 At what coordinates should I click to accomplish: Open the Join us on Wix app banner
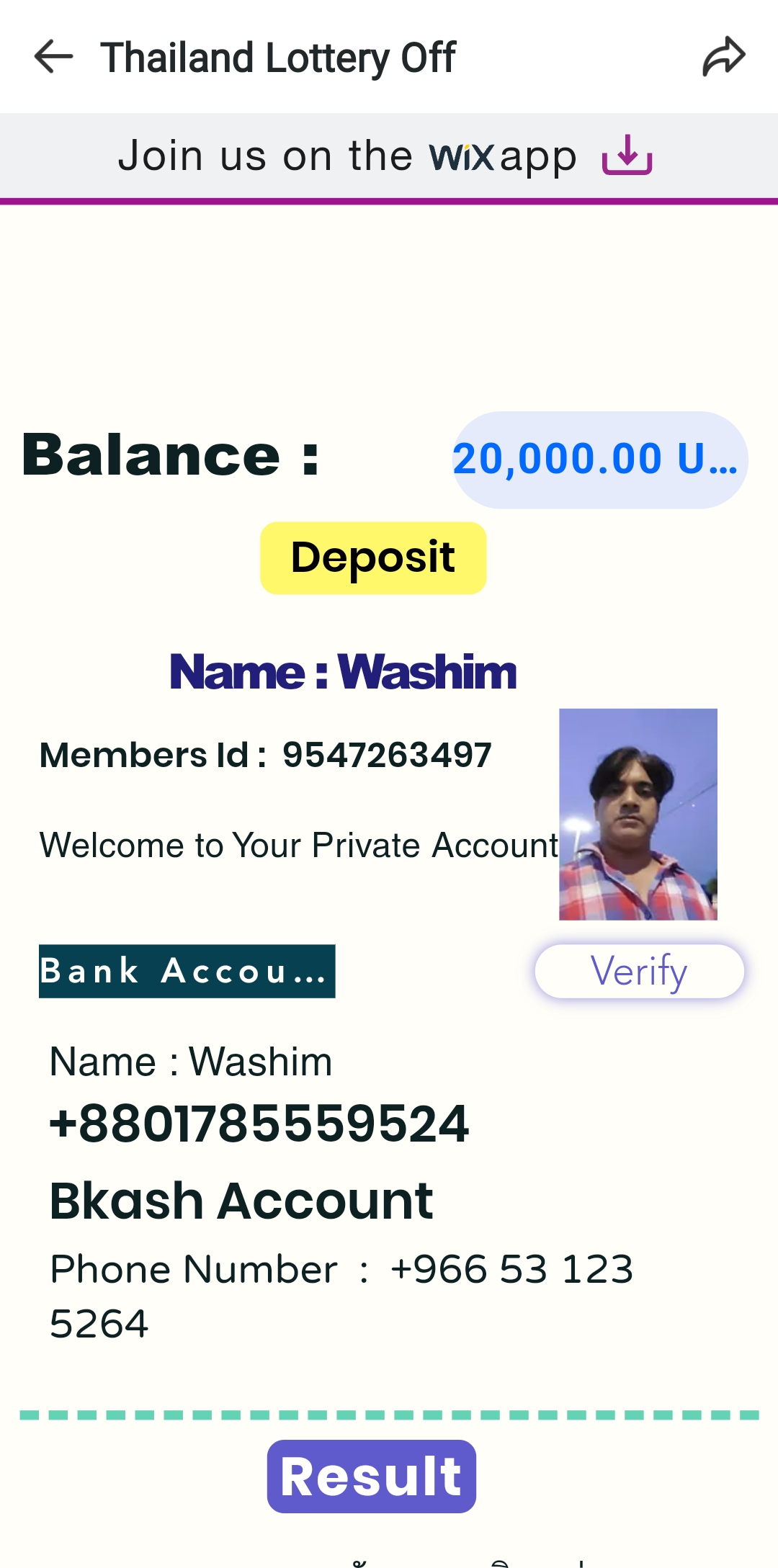coord(389,156)
